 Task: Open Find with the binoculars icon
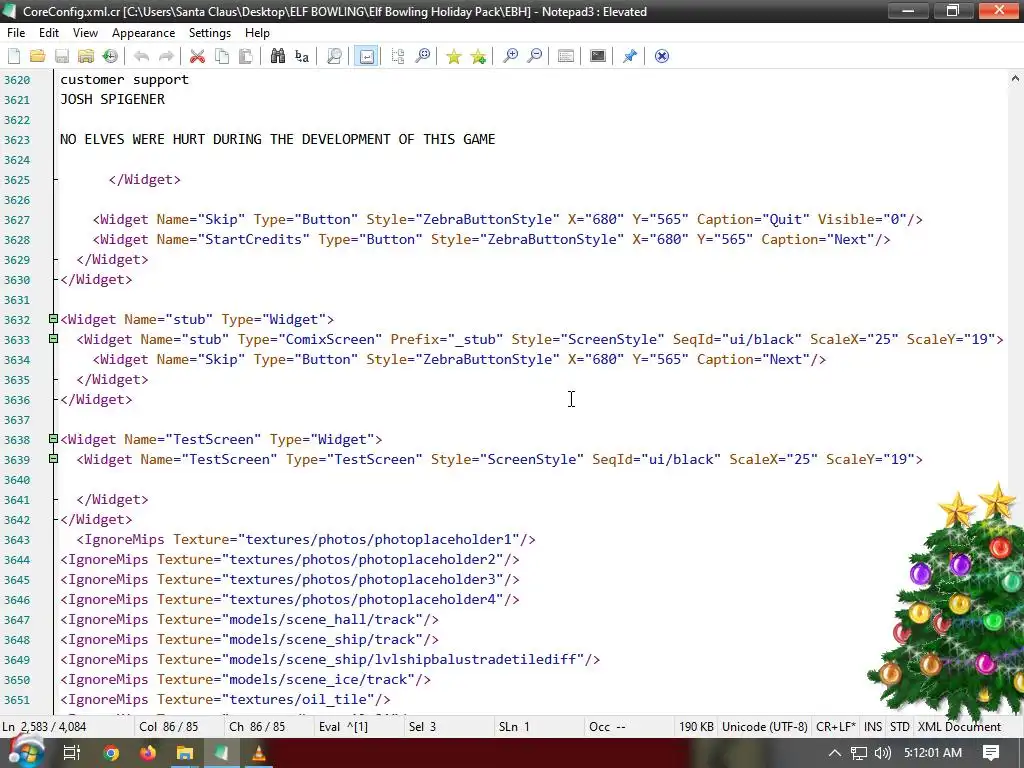[x=278, y=56]
